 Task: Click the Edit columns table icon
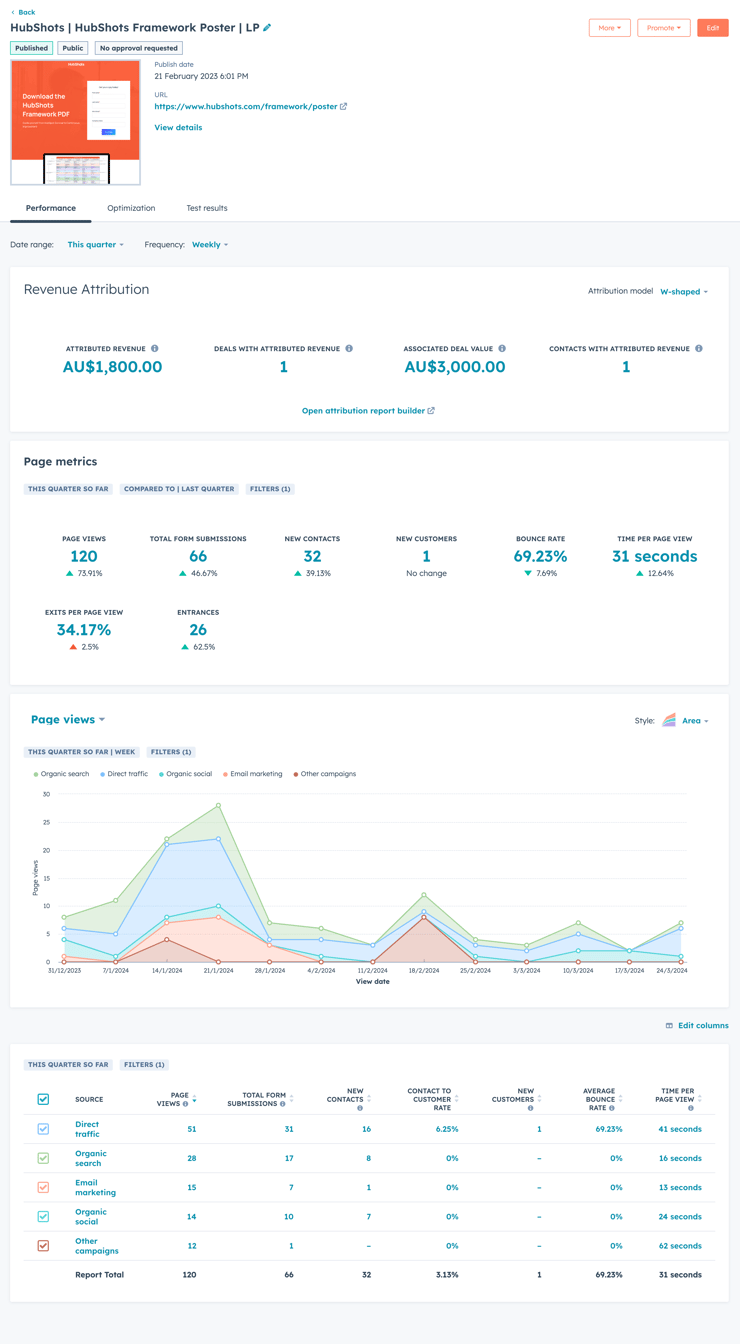669,1026
